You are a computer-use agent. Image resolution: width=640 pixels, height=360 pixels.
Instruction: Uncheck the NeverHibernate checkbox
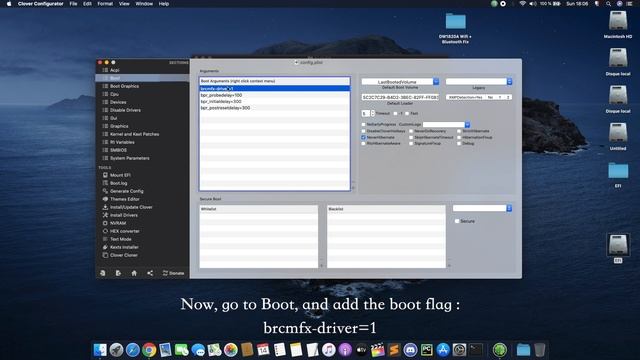[x=363, y=138]
